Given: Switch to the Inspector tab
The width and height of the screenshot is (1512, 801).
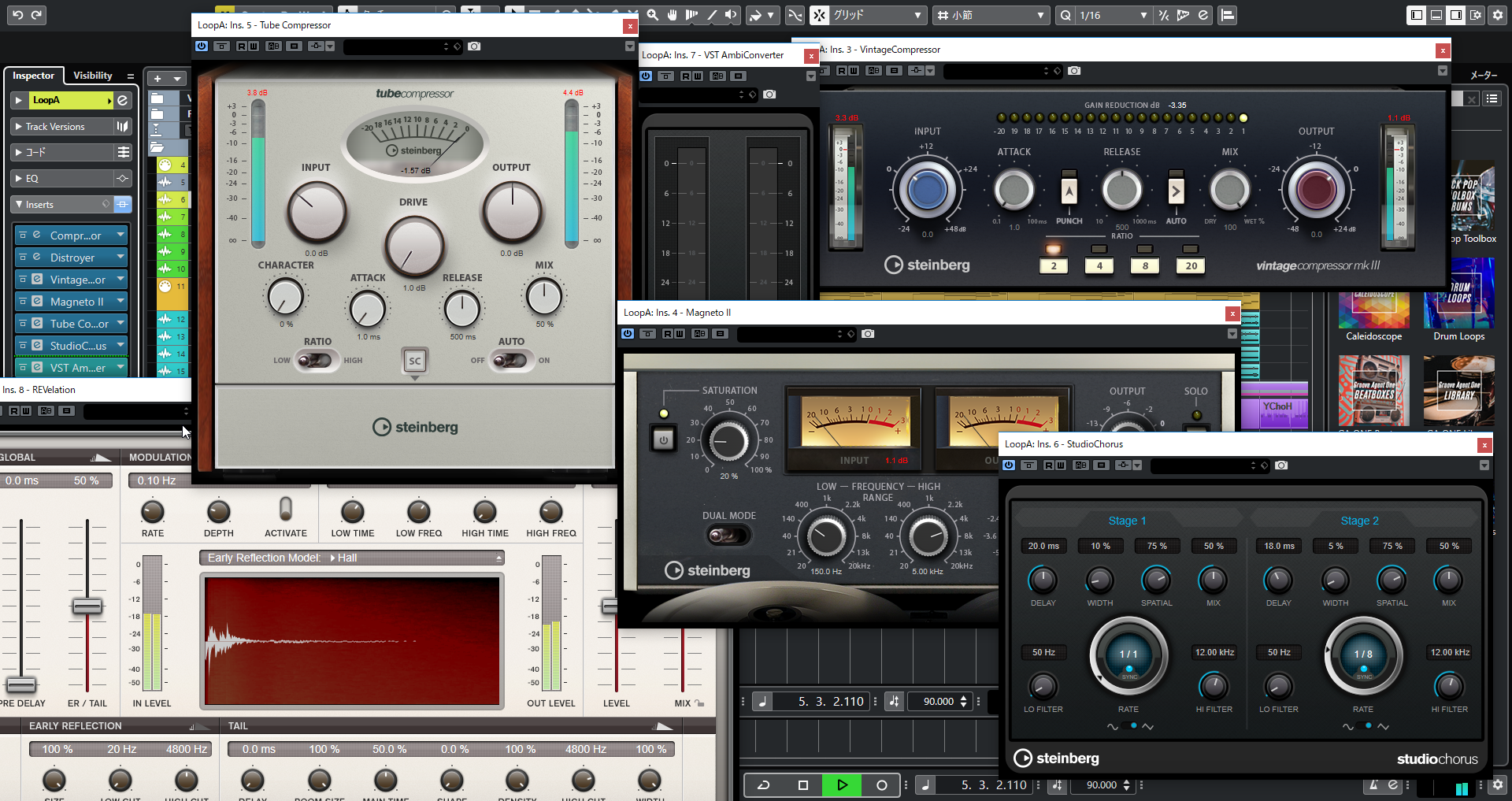Looking at the screenshot, I should 33,76.
